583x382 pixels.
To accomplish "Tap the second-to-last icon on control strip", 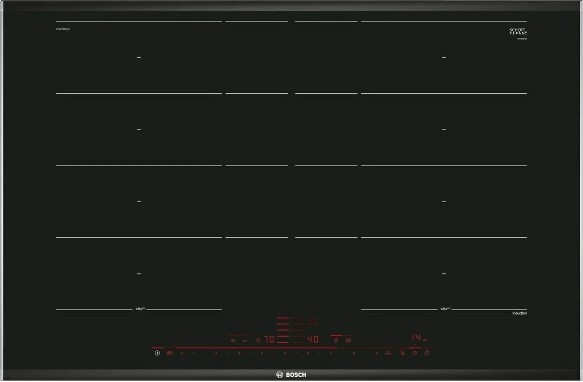I will pyautogui.click(x=415, y=353).
